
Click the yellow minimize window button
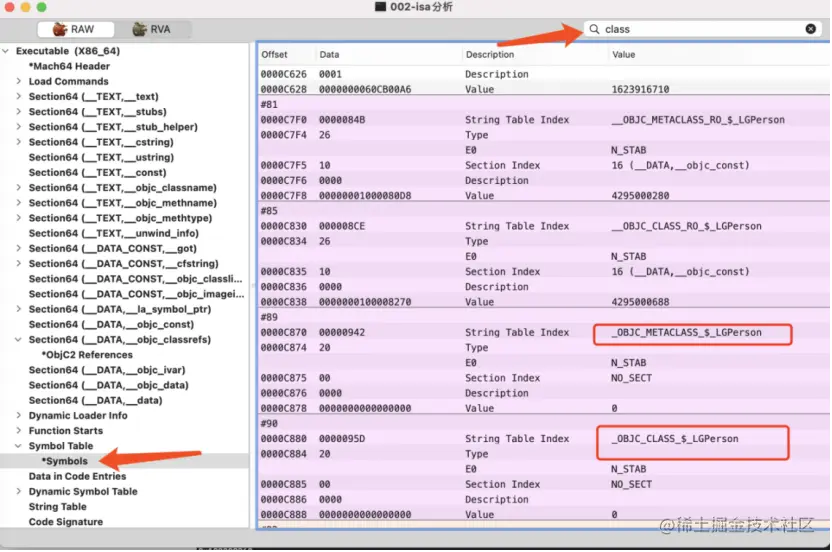click(25, 7)
